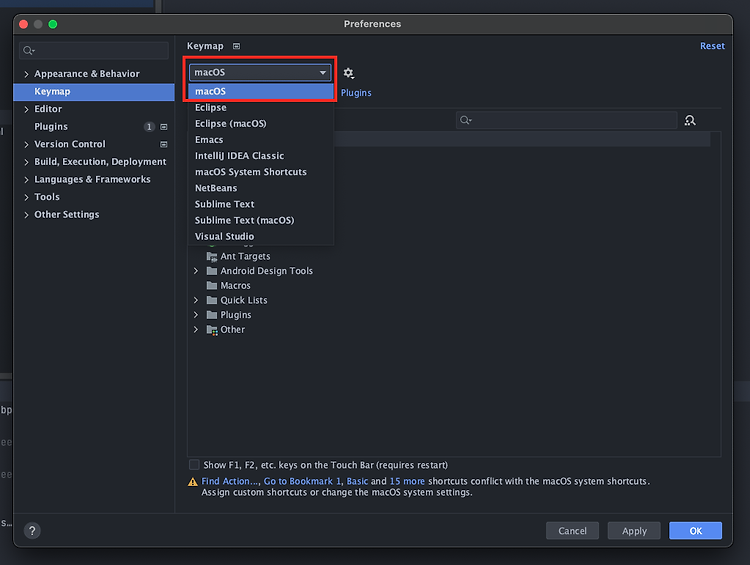The height and width of the screenshot is (565, 750).
Task: Click Find Actions by Shortcut icon
Action: [x=690, y=120]
